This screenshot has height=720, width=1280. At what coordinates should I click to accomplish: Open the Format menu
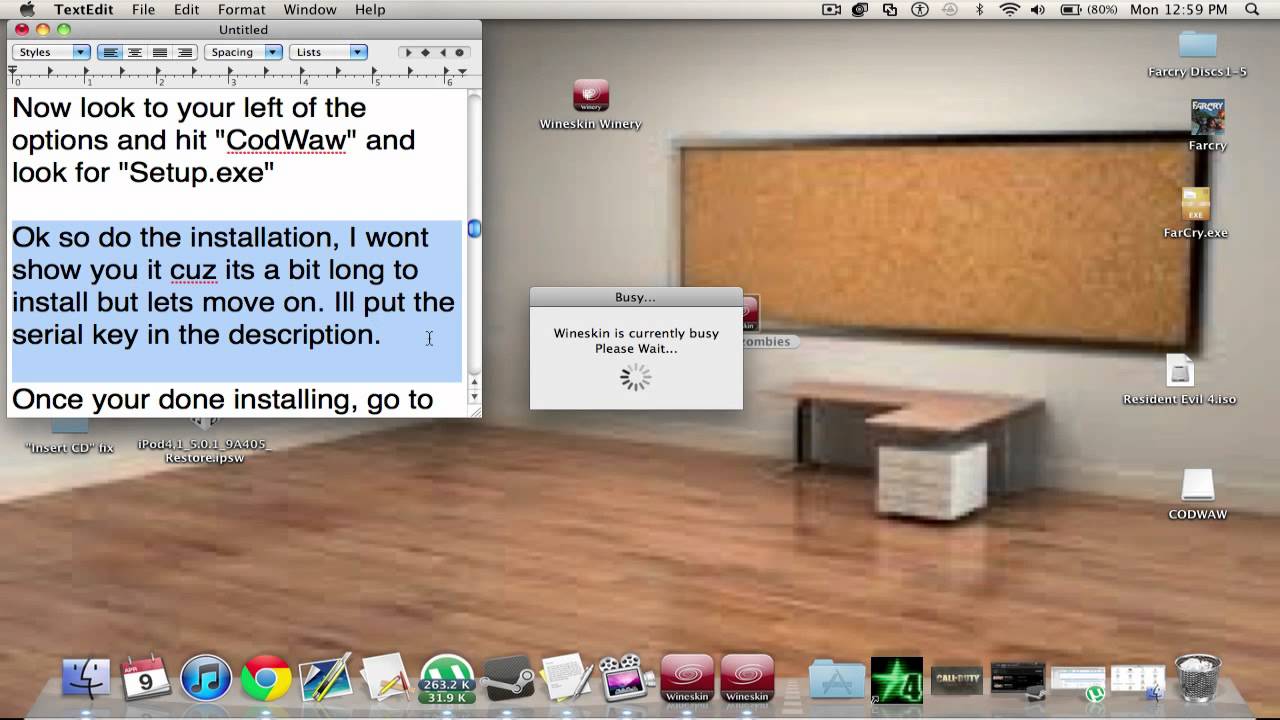pos(241,9)
